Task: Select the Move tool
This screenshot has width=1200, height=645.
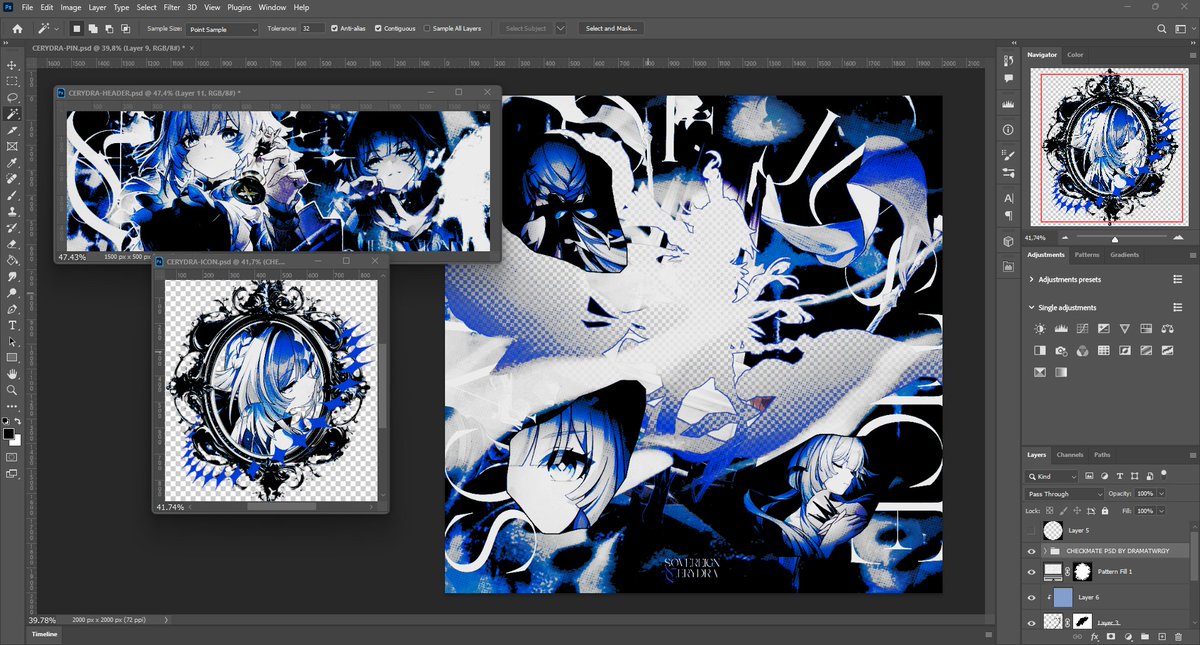Action: tap(12, 65)
